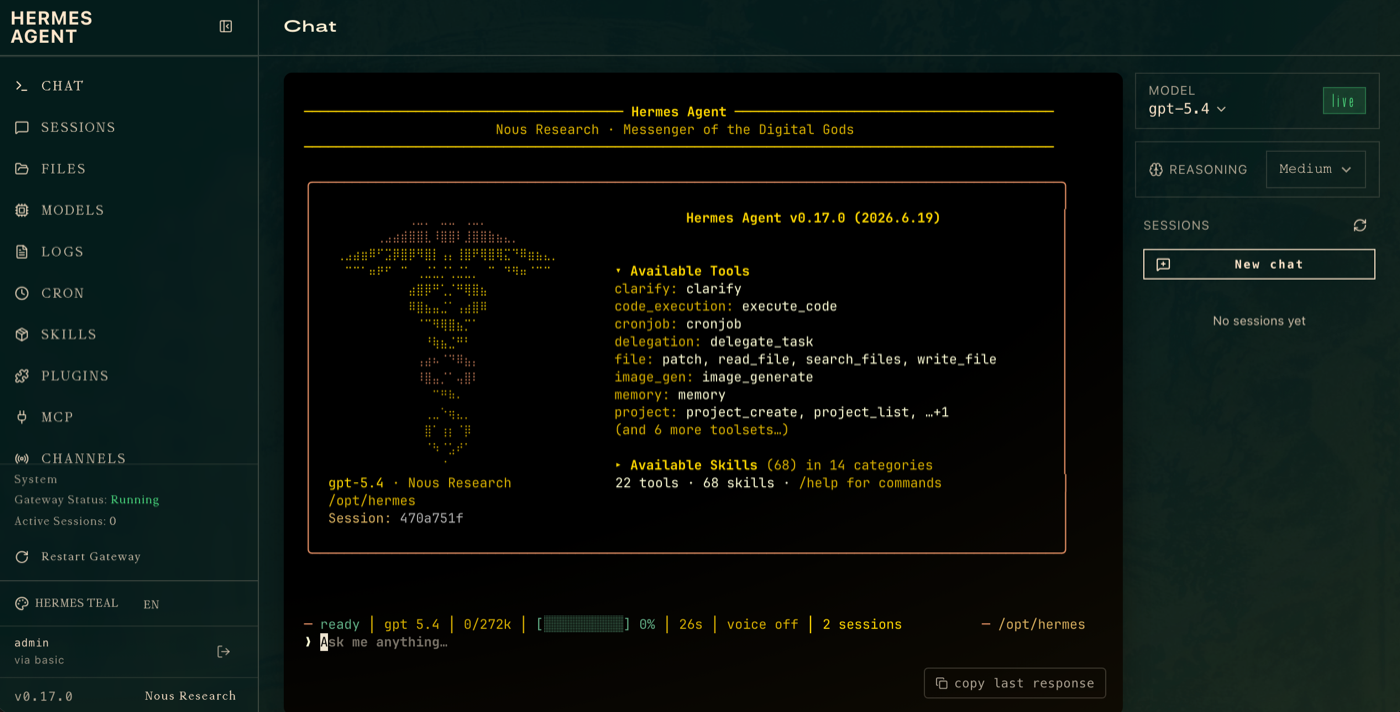Log out using the exit icon
Viewport: 1400px width, 712px height.
(224, 652)
